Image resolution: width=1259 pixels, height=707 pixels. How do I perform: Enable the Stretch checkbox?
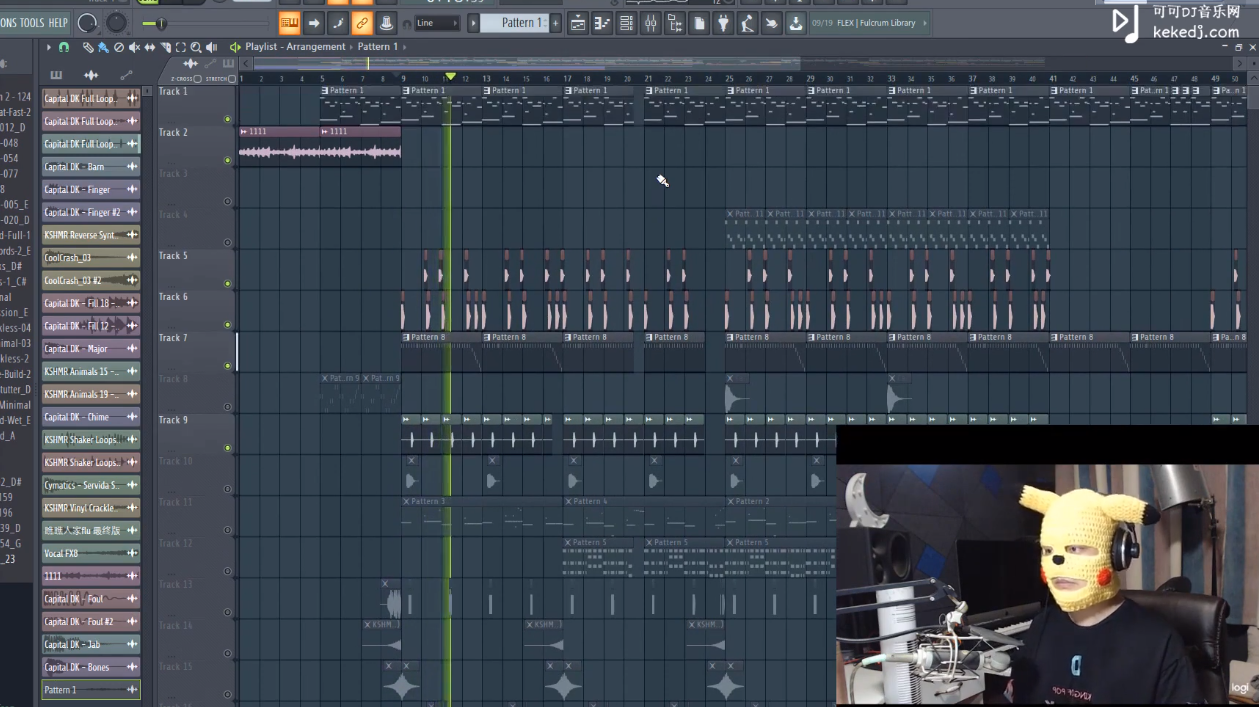(x=232, y=79)
